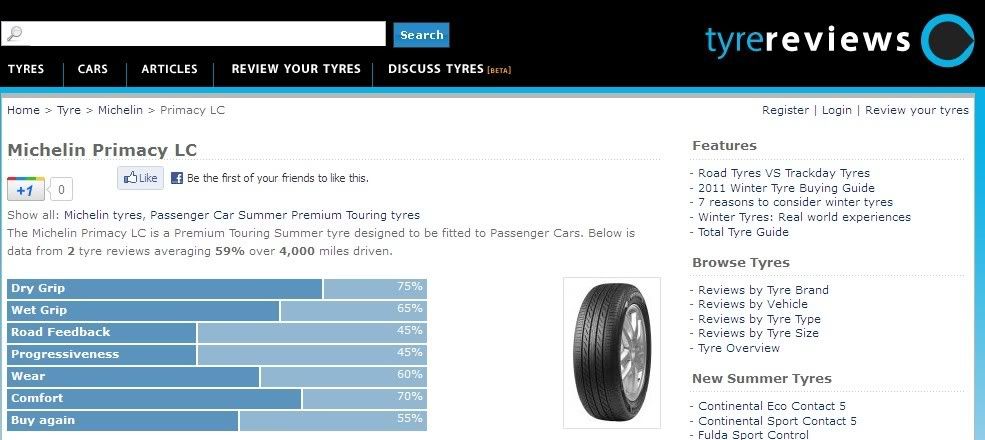Viewport: 985px width, 440px height.
Task: Click the magnifier icon in search box
Action: click(13, 35)
